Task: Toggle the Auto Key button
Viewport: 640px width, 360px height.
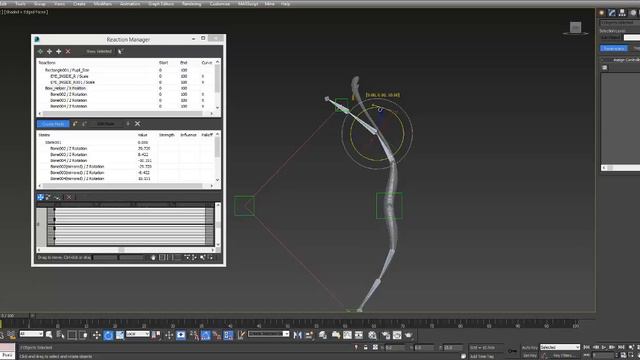Action: coord(529,347)
